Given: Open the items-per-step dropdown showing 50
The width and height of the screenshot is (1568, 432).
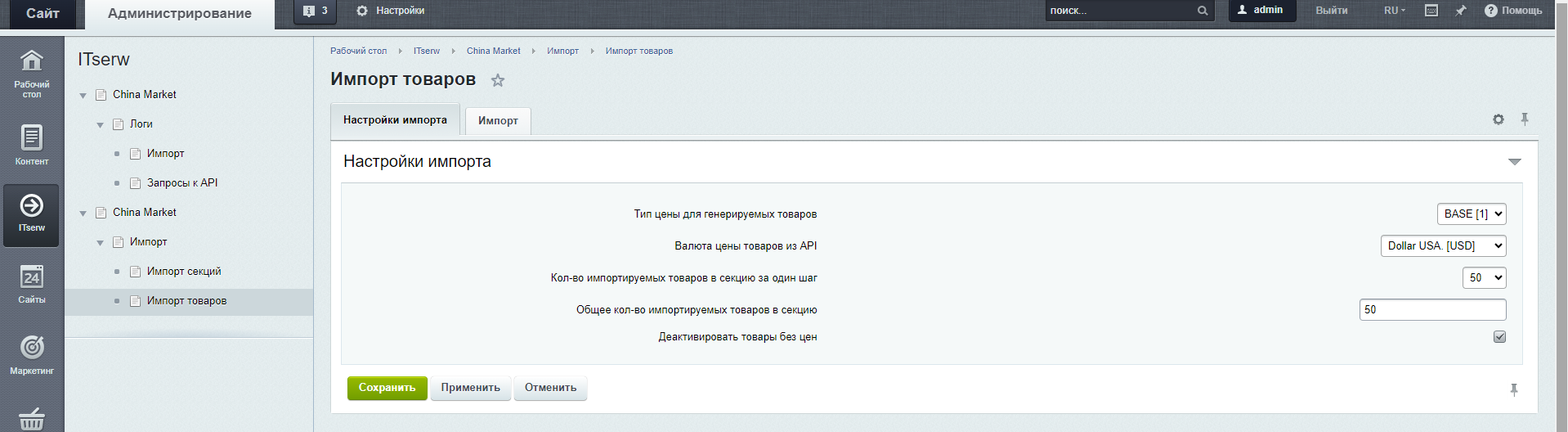Looking at the screenshot, I should coord(1484,277).
